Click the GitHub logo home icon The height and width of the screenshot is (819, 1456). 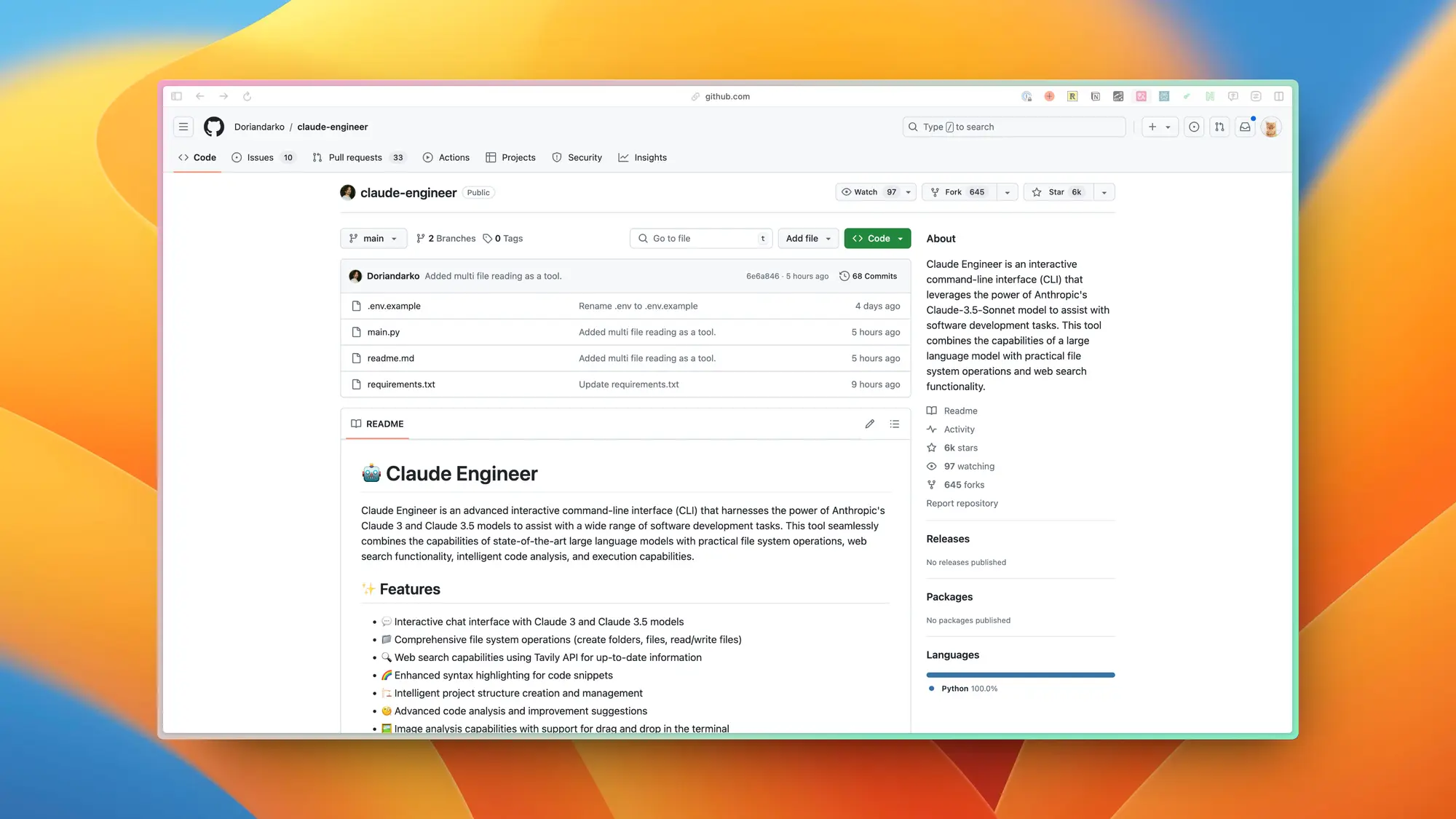(213, 127)
